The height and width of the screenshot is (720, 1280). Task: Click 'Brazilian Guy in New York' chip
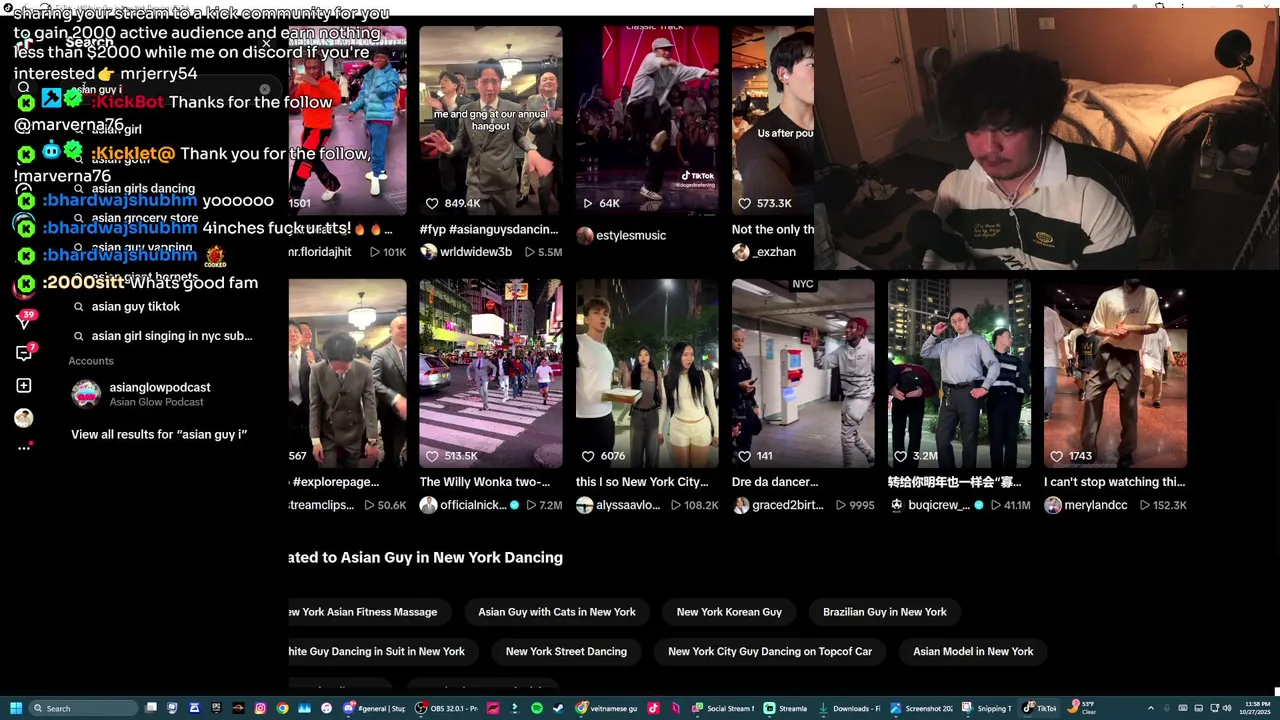coord(885,612)
